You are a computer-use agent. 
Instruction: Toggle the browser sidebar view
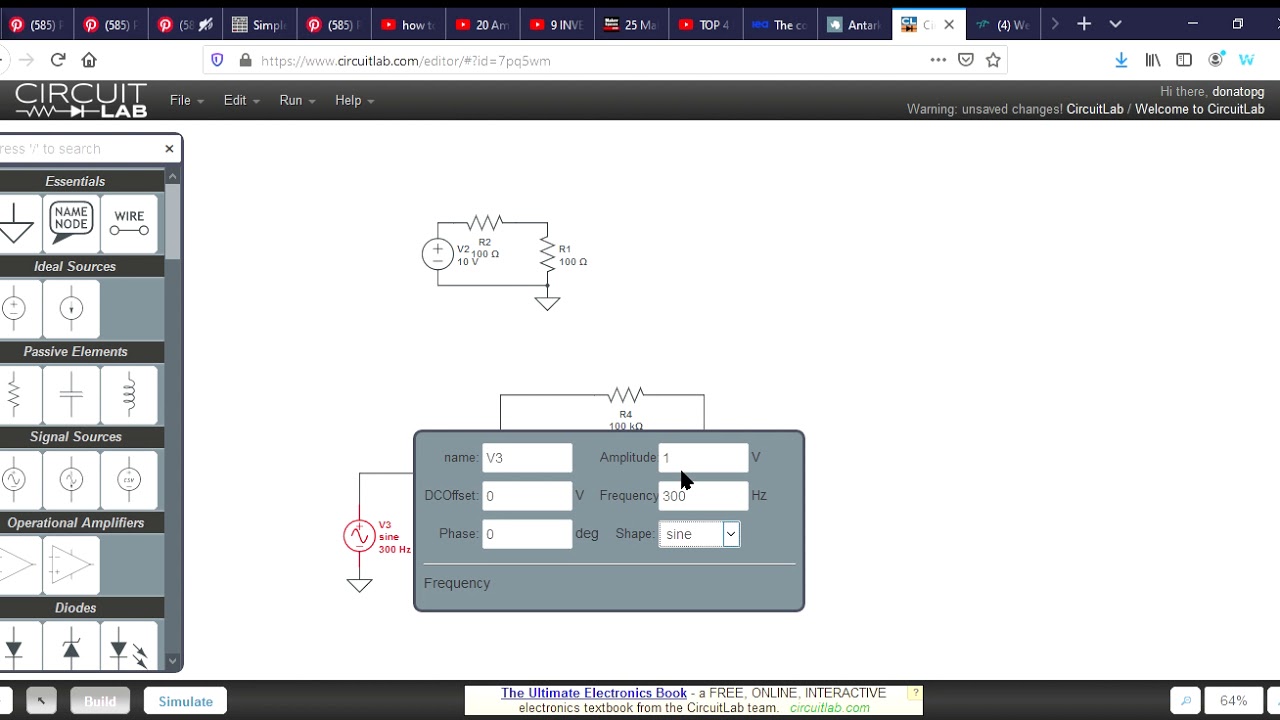pos(1184,60)
